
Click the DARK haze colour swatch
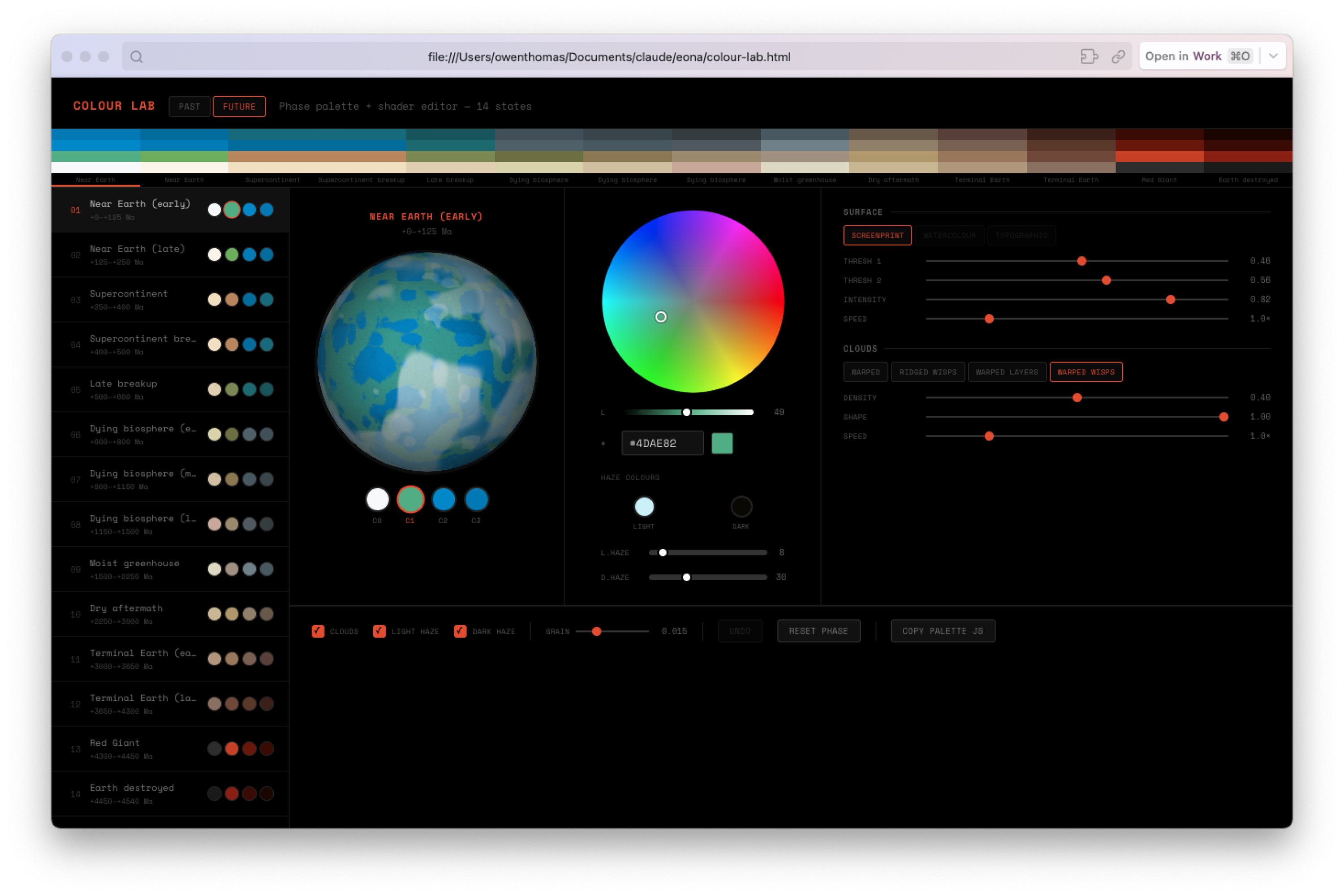741,506
